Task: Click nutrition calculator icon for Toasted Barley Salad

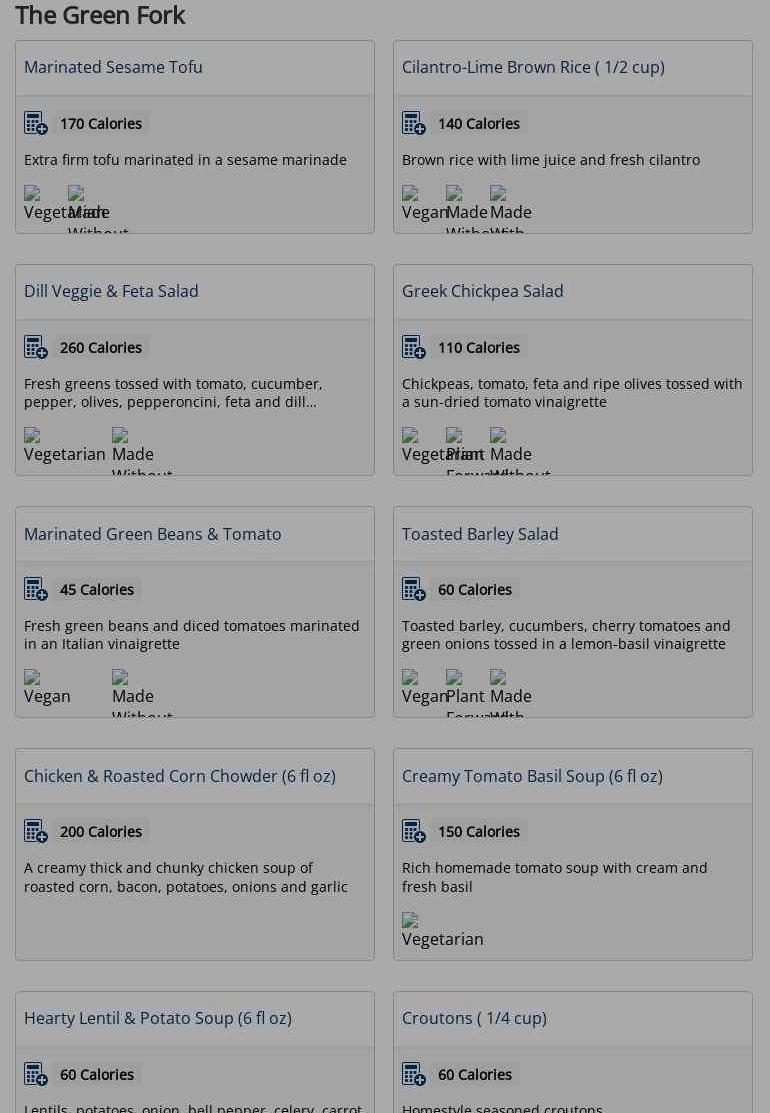Action: 414,590
